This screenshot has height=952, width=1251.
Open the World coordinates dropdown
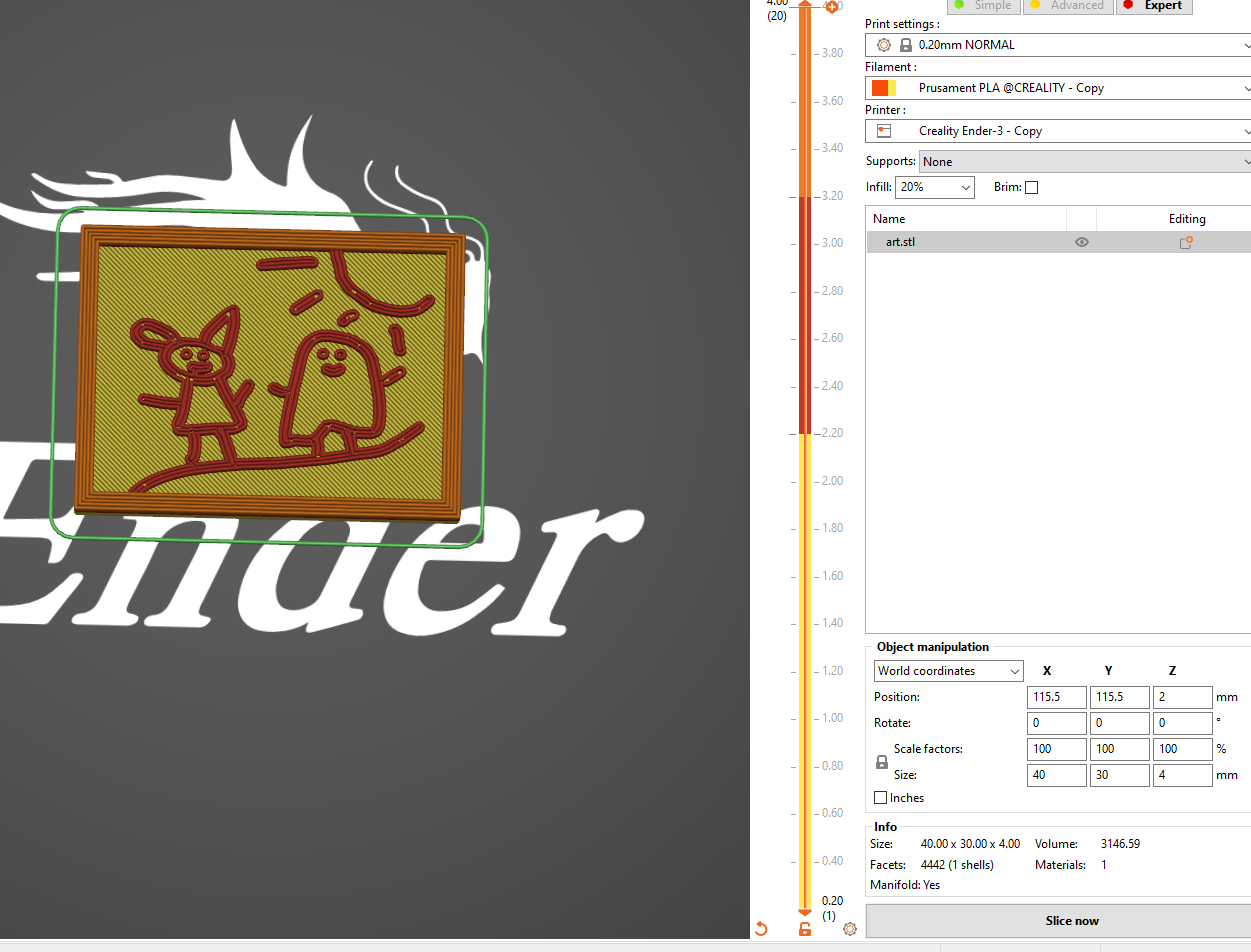949,671
